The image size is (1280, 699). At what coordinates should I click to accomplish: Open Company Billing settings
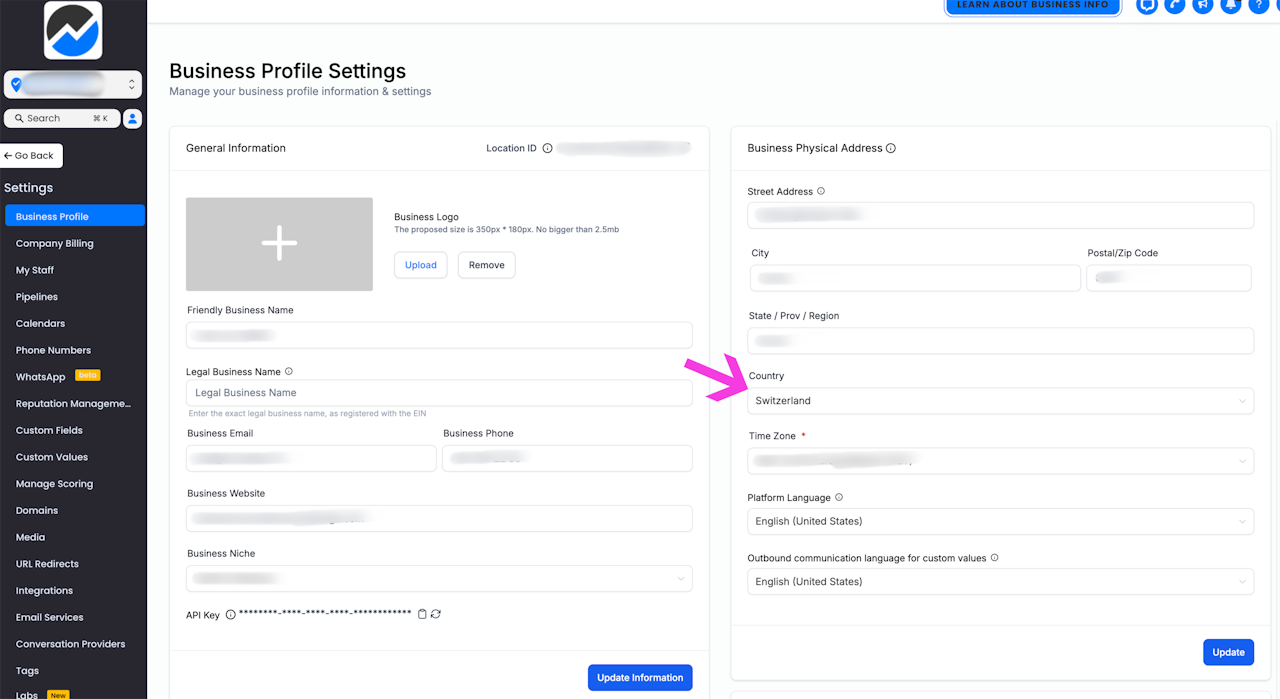55,243
